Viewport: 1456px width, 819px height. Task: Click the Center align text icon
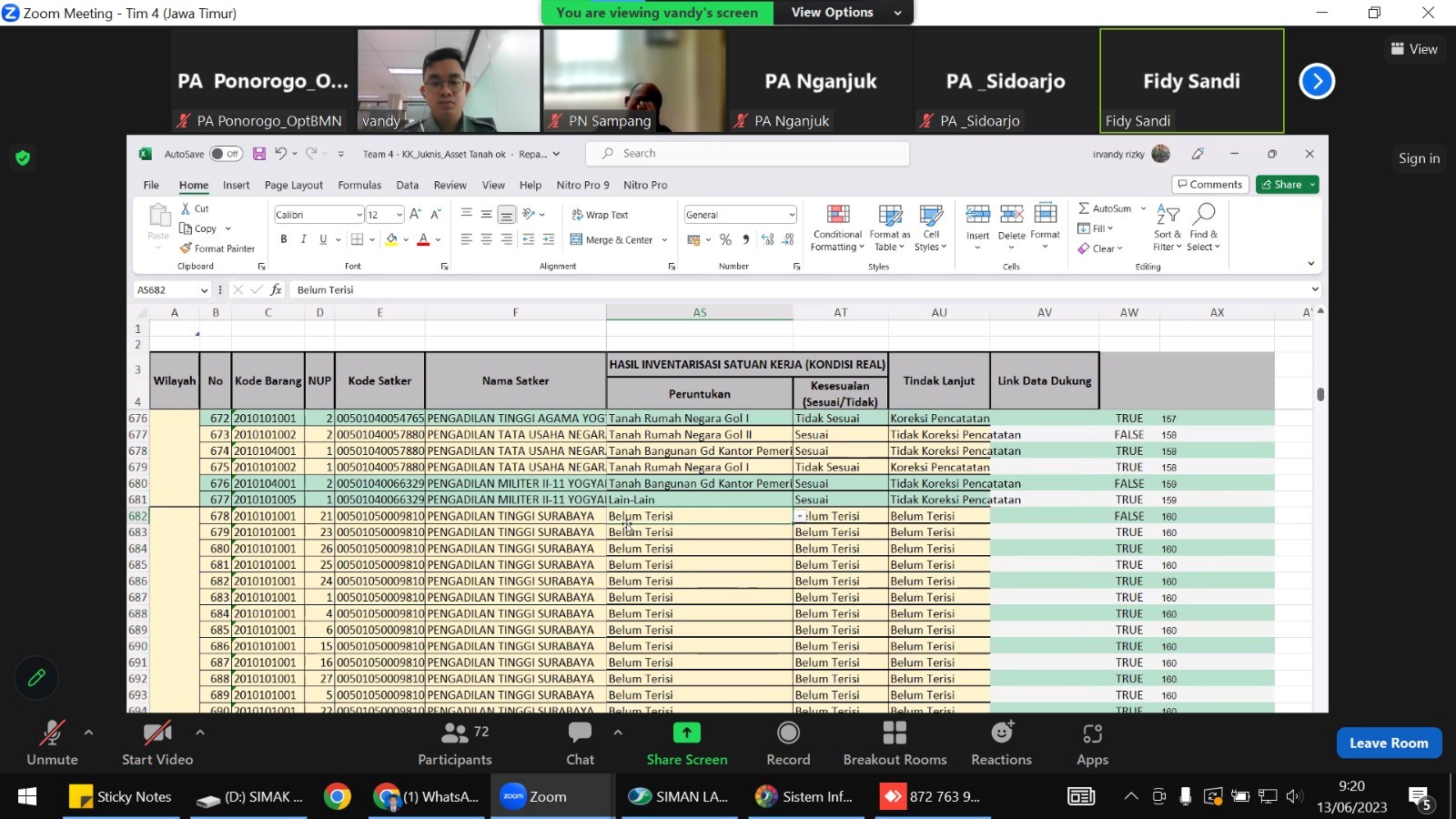(x=486, y=239)
